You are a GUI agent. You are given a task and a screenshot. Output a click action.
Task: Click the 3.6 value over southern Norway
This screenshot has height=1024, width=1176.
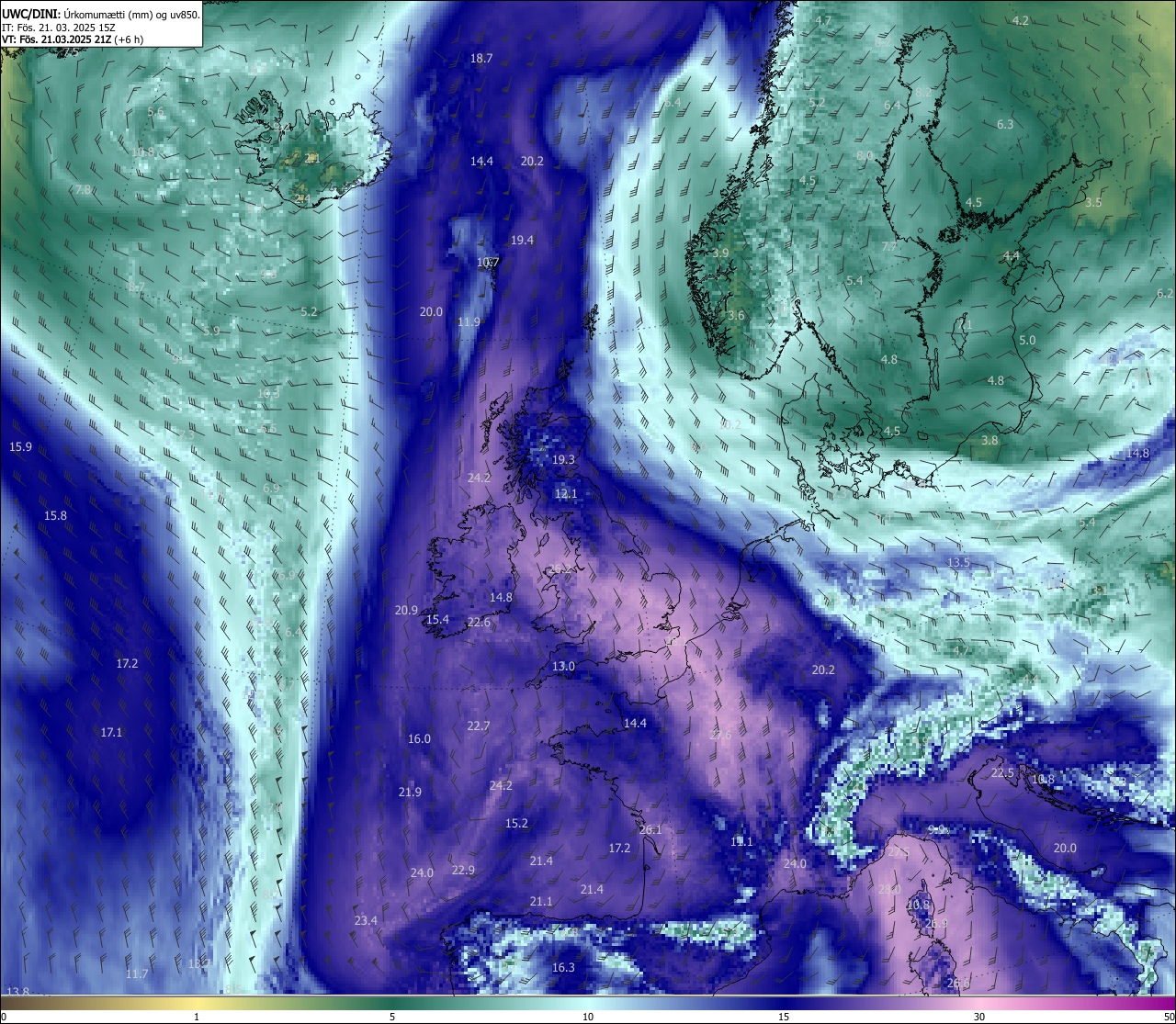[736, 316]
